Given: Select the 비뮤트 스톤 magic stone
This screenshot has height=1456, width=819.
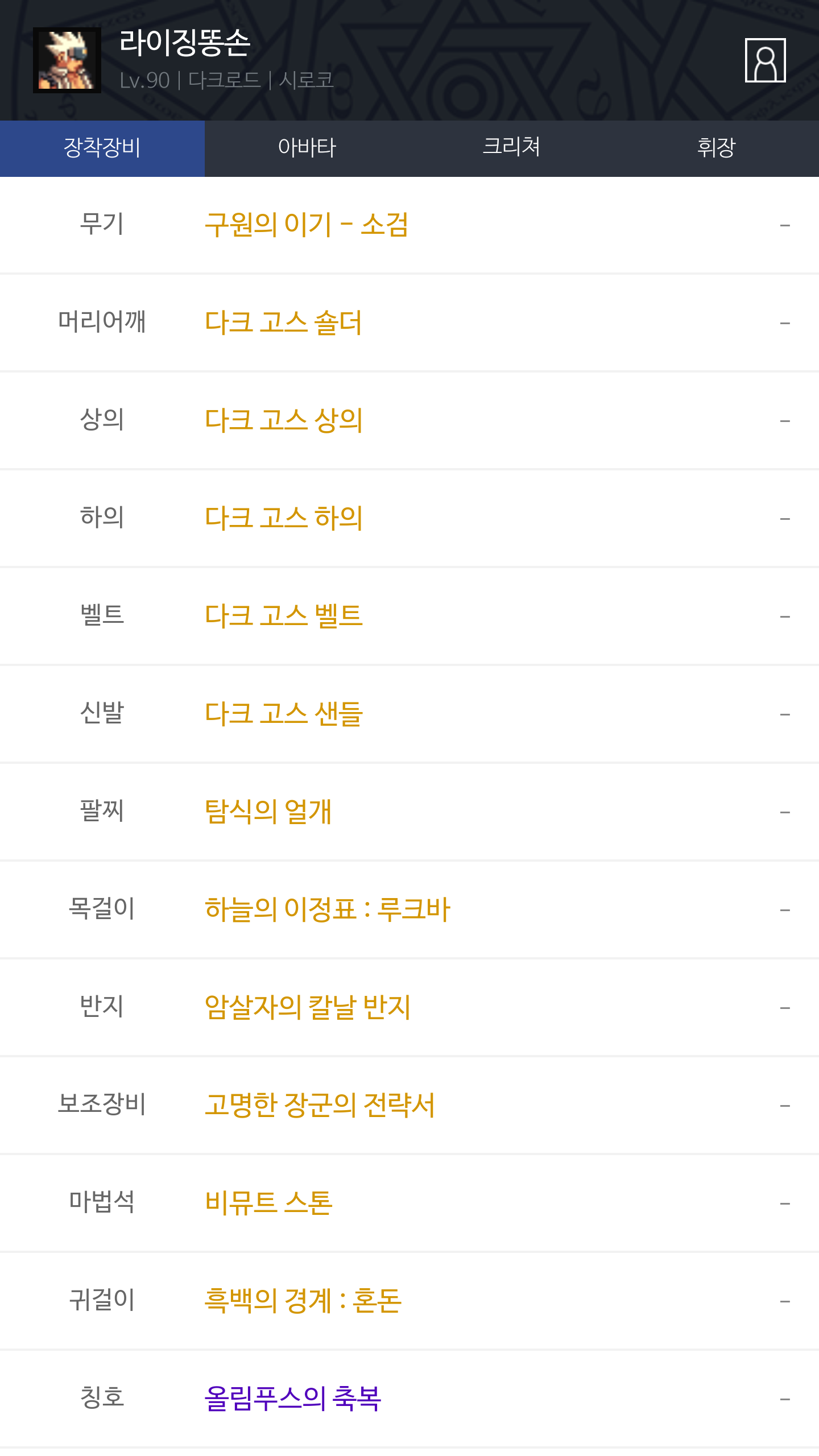Looking at the screenshot, I should pos(268,1203).
